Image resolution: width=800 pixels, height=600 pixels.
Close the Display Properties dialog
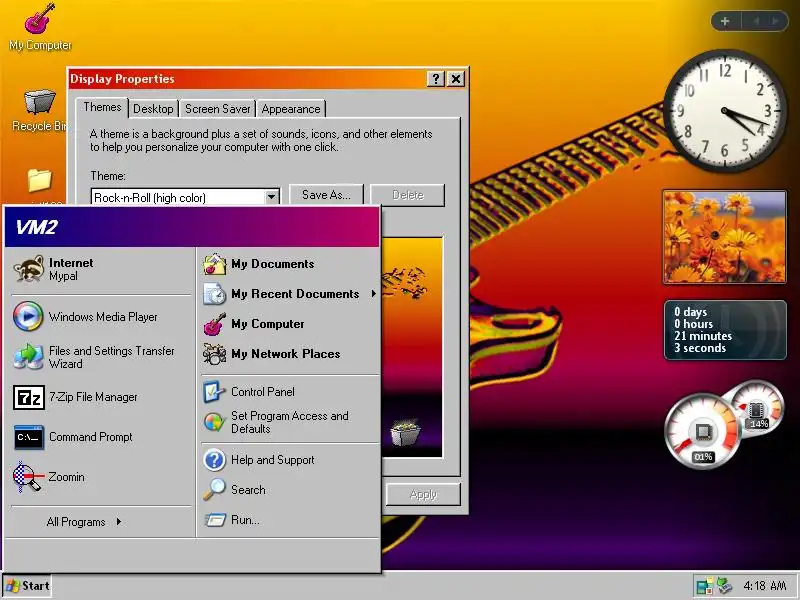(456, 79)
